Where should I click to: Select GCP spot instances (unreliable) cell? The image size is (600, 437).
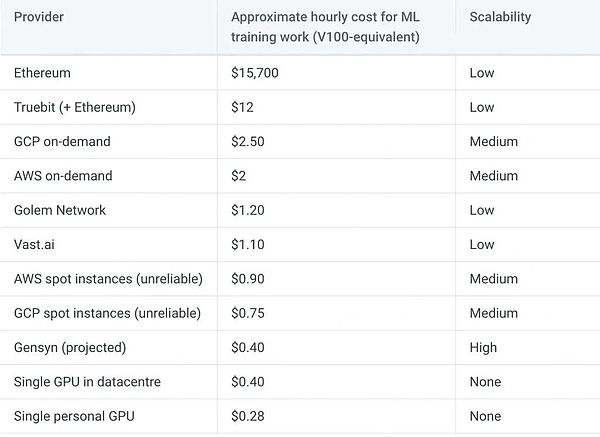[x=107, y=313]
